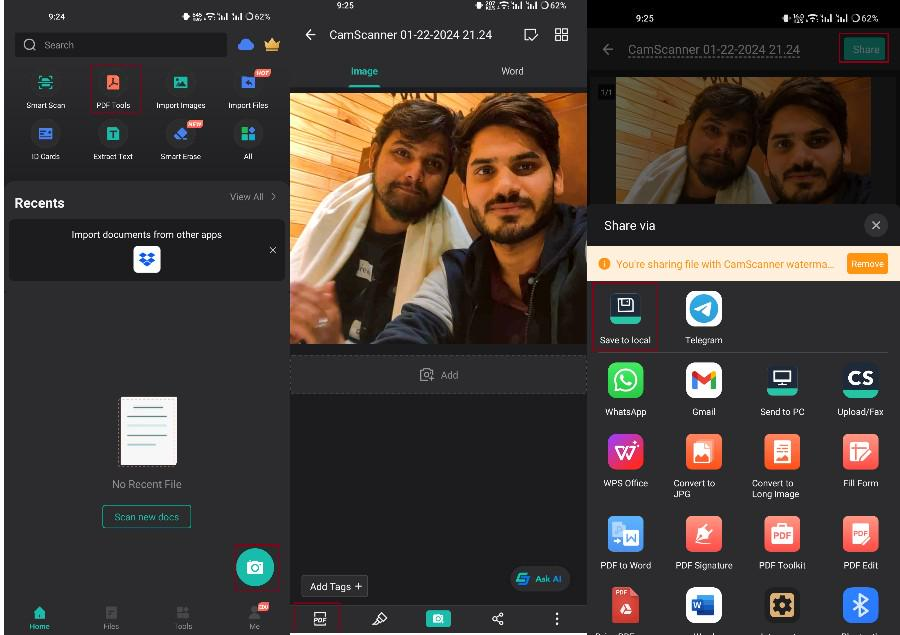Tap the note/comment icon in document header

[531, 35]
